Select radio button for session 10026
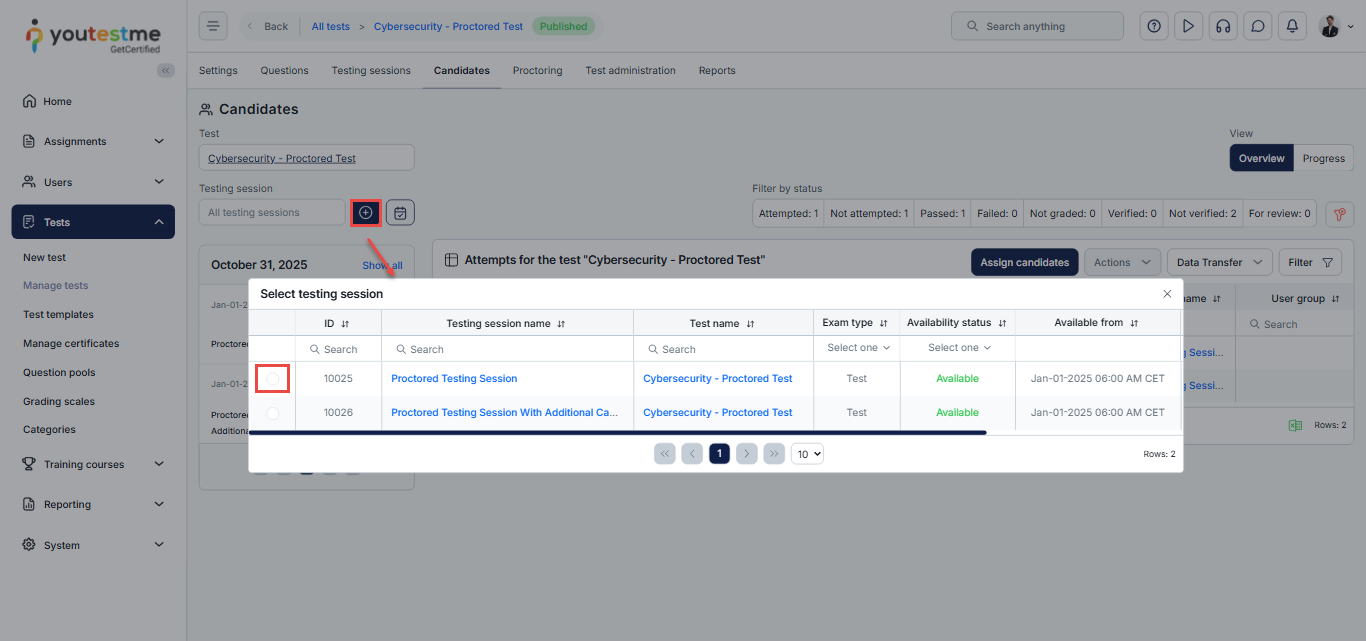The height and width of the screenshot is (641, 1366). 272,413
